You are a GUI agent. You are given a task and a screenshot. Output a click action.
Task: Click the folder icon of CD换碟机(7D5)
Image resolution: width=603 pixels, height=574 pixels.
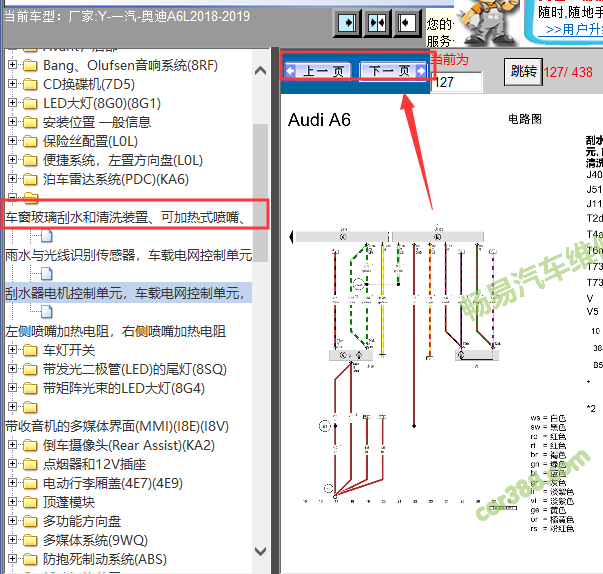(30, 85)
